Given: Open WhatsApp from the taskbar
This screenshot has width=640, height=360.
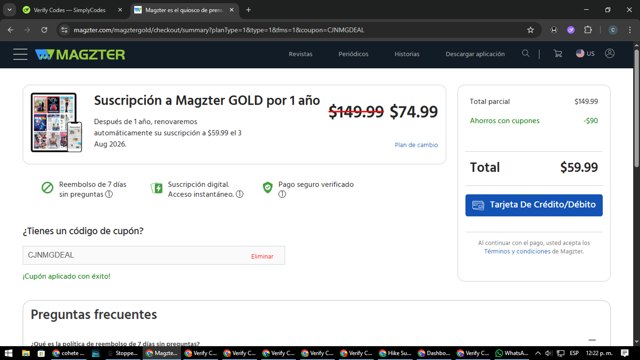Looking at the screenshot, I should click(512, 353).
